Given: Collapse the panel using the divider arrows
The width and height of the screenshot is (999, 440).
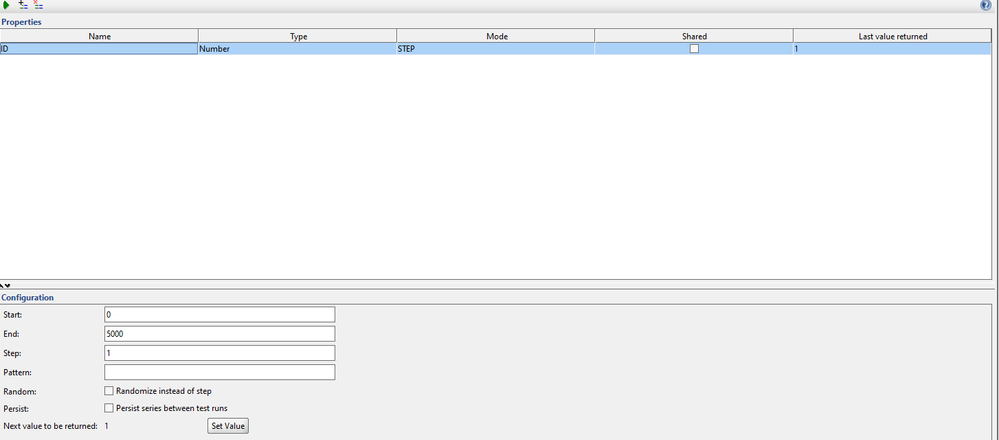Looking at the screenshot, I should (5, 286).
